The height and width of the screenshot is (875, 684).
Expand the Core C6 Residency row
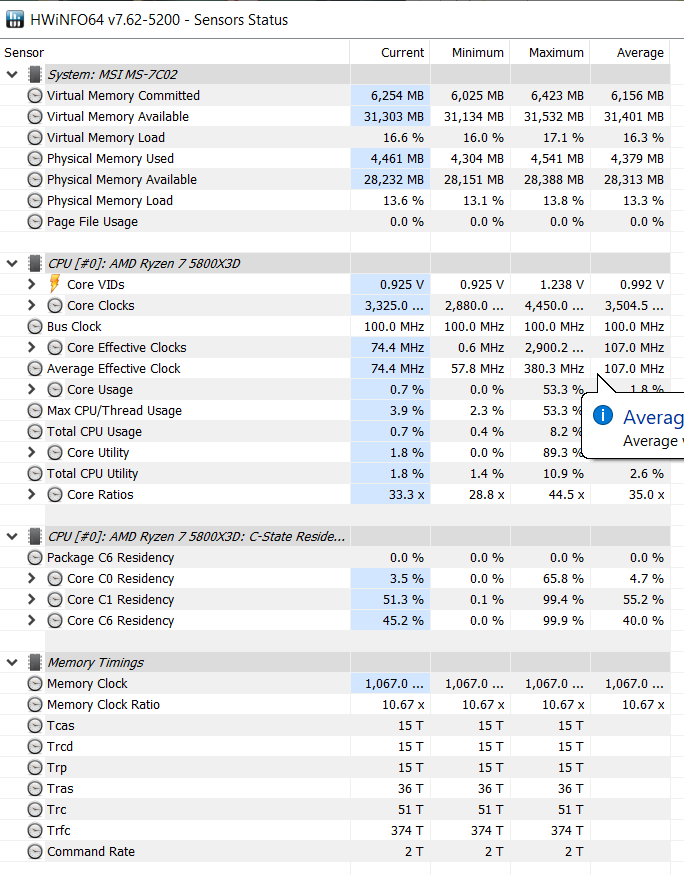(32, 620)
